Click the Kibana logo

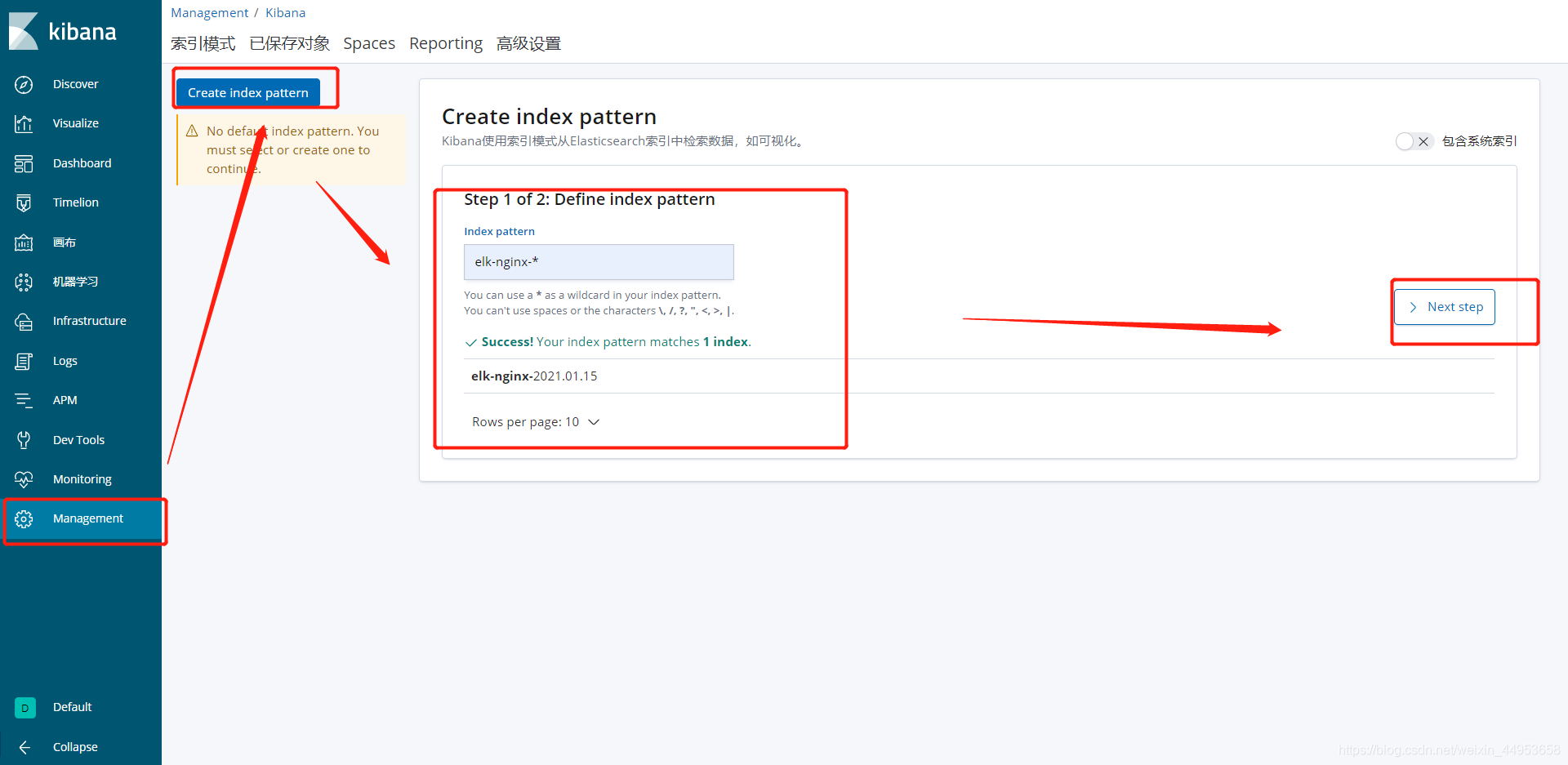click(x=63, y=31)
